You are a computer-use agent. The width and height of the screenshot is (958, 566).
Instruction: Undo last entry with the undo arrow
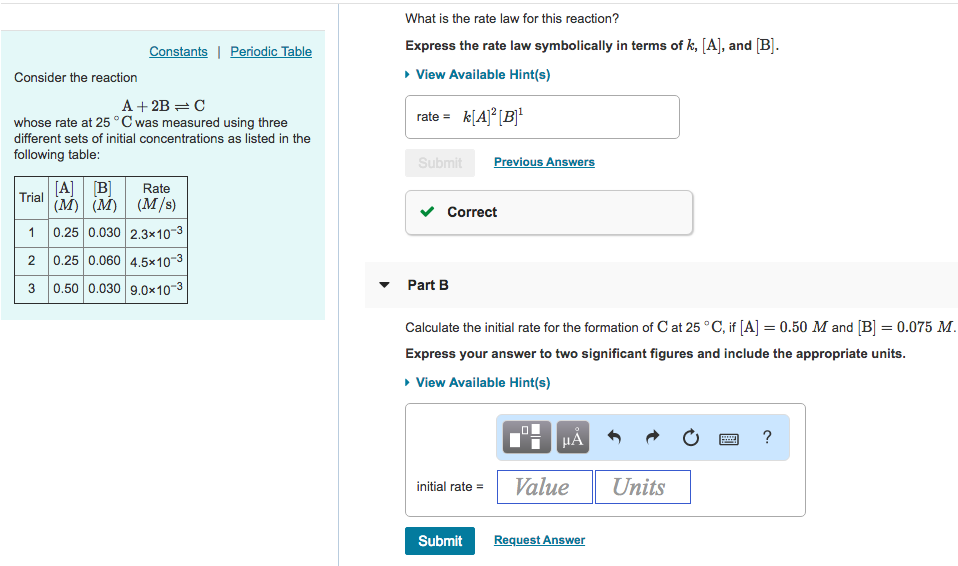coord(614,437)
